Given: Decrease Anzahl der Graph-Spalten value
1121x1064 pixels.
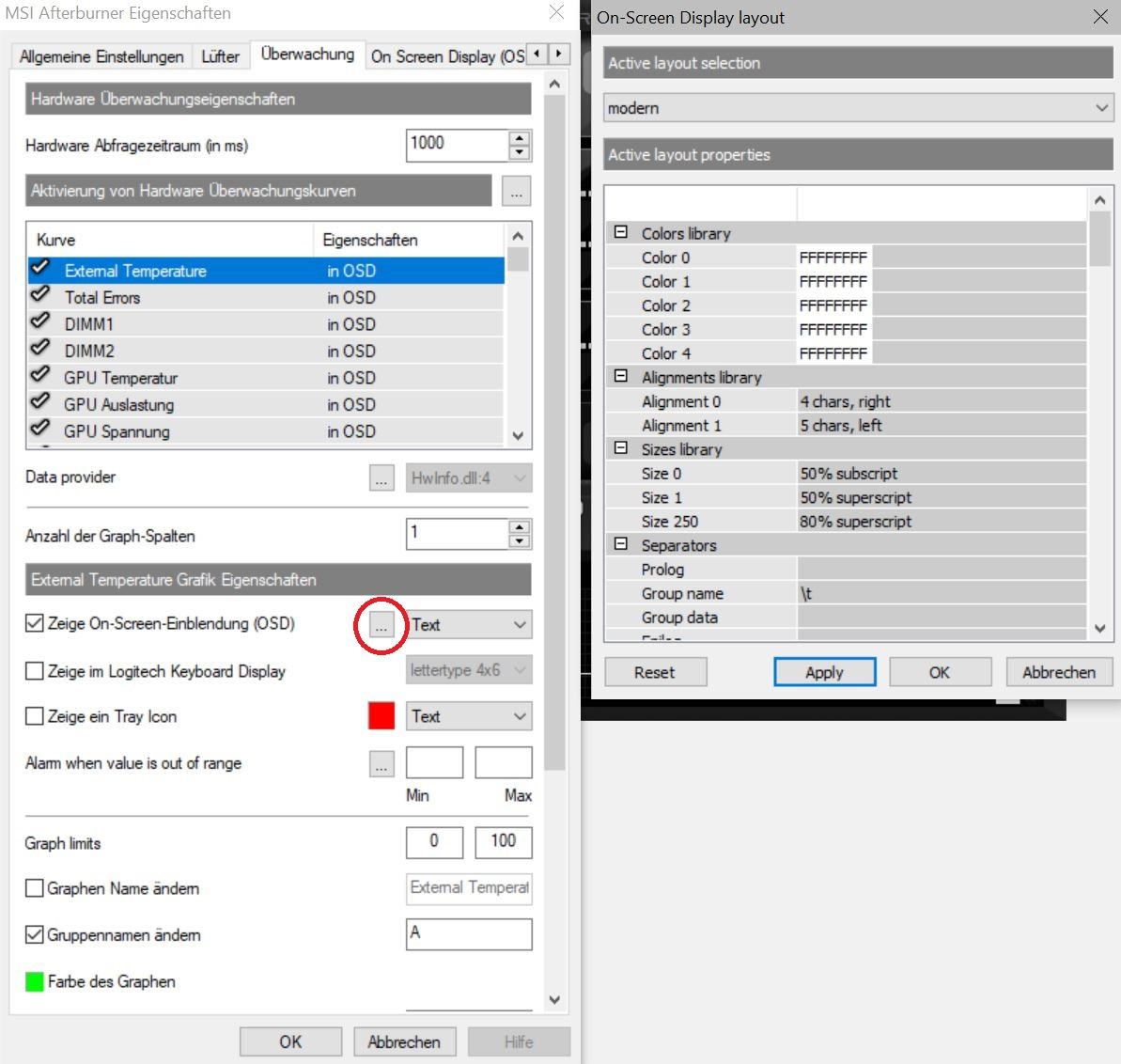Looking at the screenshot, I should (520, 542).
